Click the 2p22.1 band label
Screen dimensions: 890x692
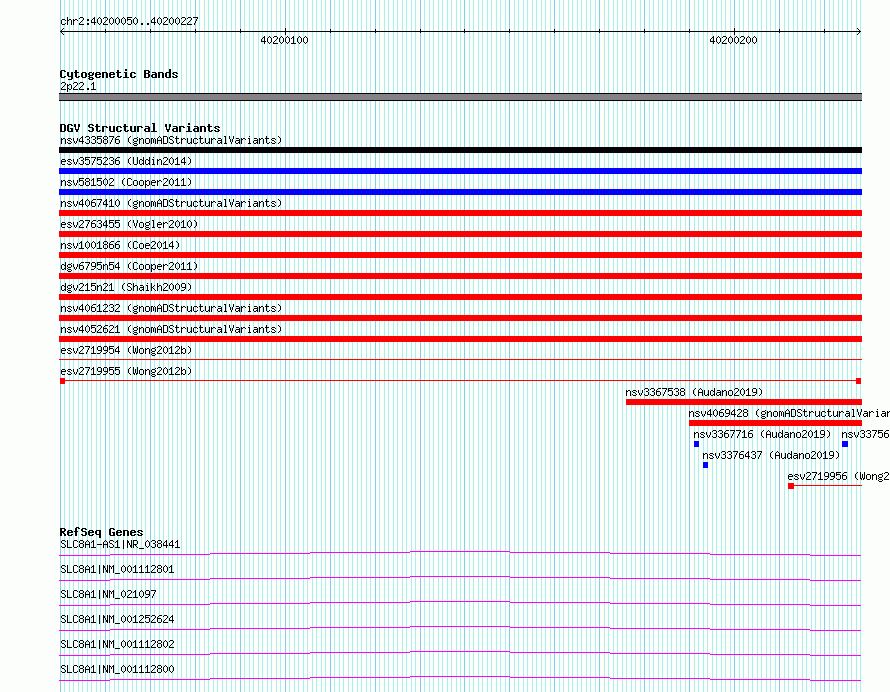(78, 86)
